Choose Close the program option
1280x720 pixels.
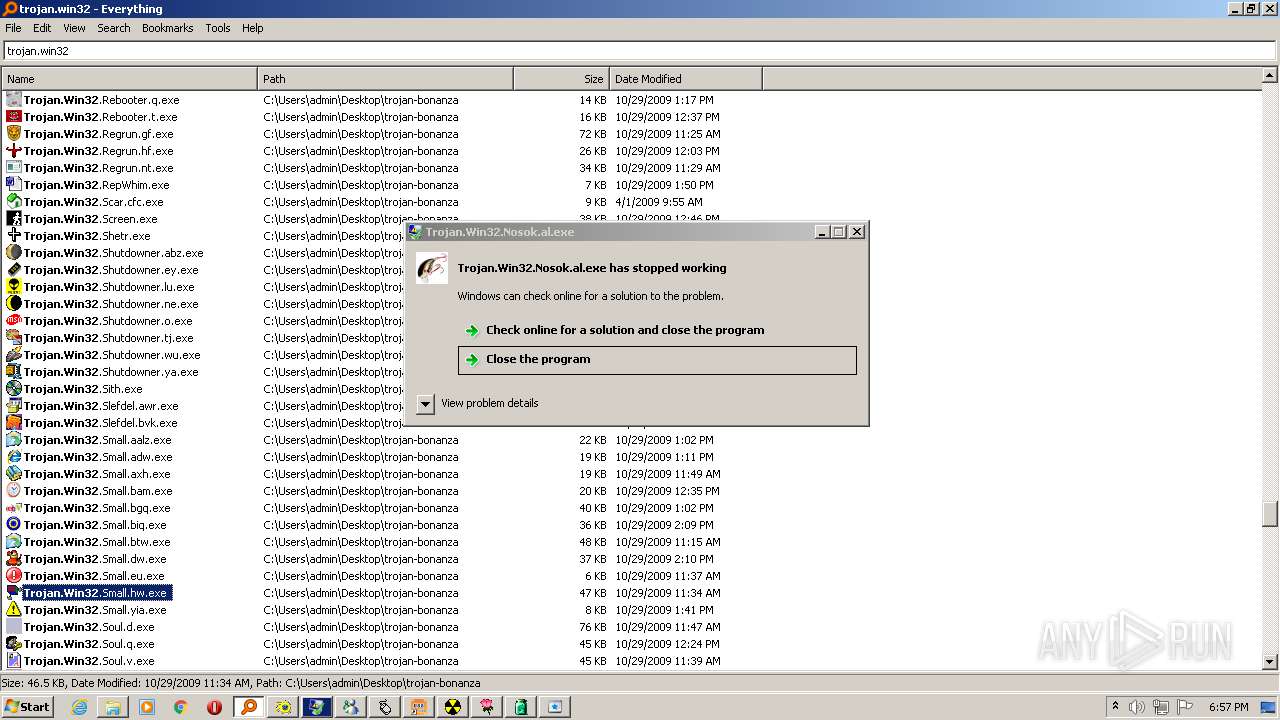[x=657, y=360]
